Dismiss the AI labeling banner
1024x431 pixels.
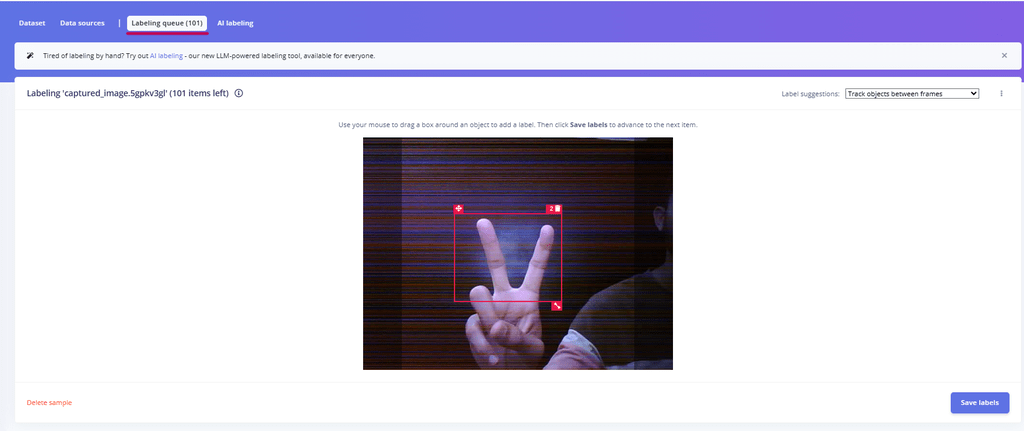[1004, 56]
